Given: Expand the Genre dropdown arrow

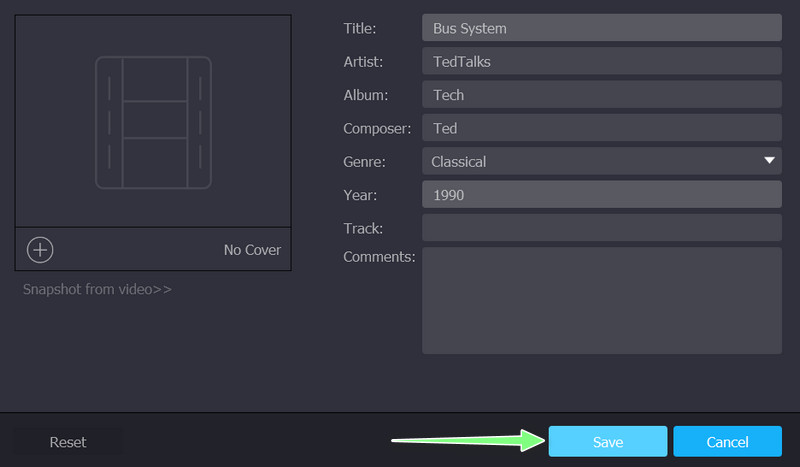Looking at the screenshot, I should coord(769,161).
